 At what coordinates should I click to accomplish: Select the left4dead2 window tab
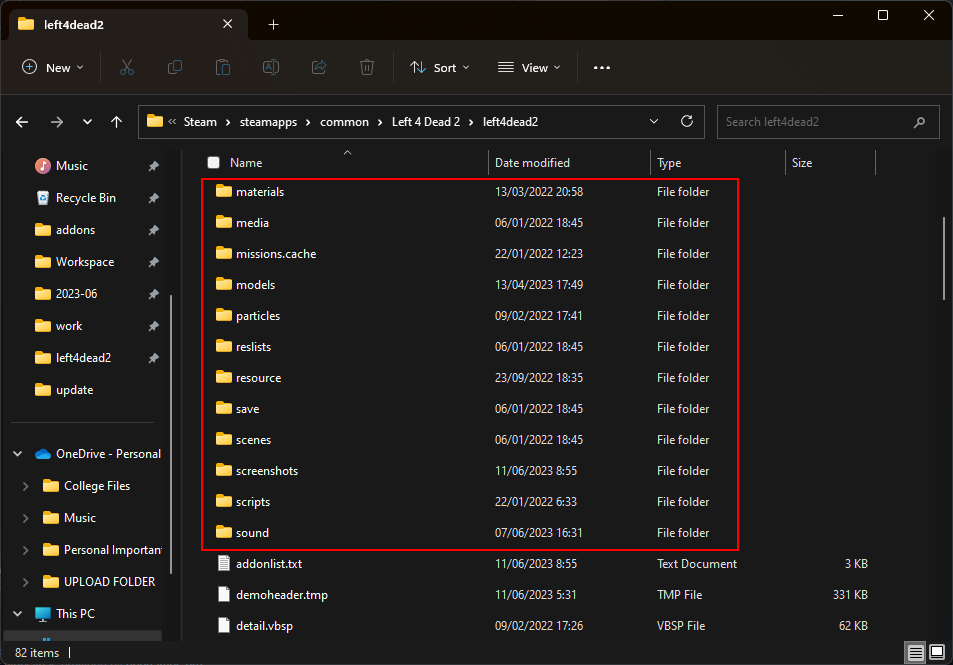[126, 24]
